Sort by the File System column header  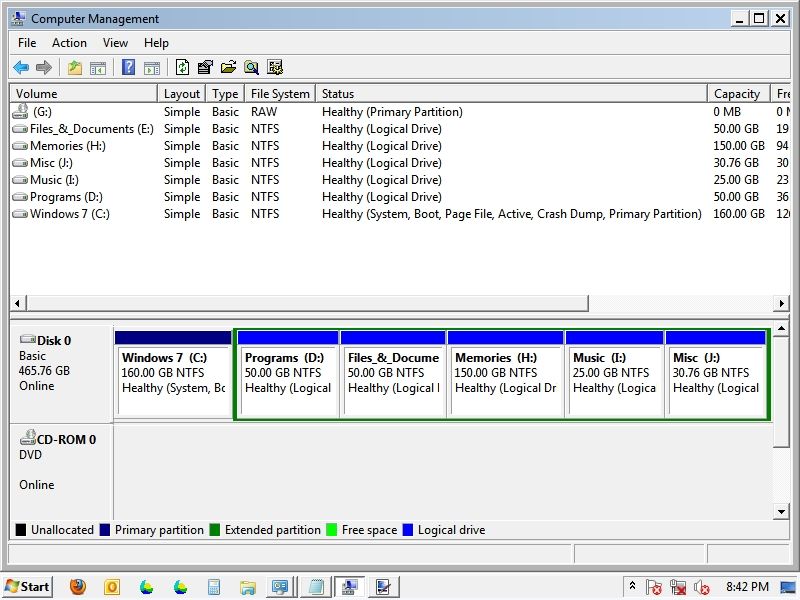click(x=280, y=94)
